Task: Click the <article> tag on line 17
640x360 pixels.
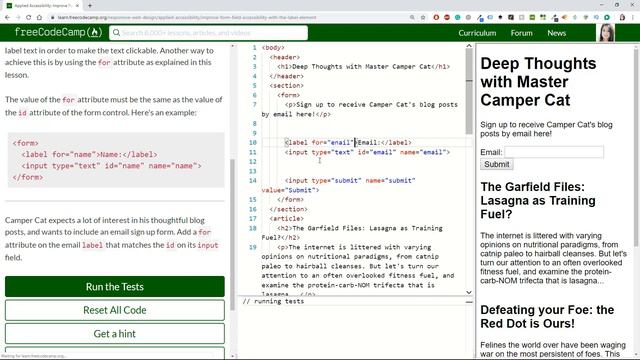Action: [286, 219]
